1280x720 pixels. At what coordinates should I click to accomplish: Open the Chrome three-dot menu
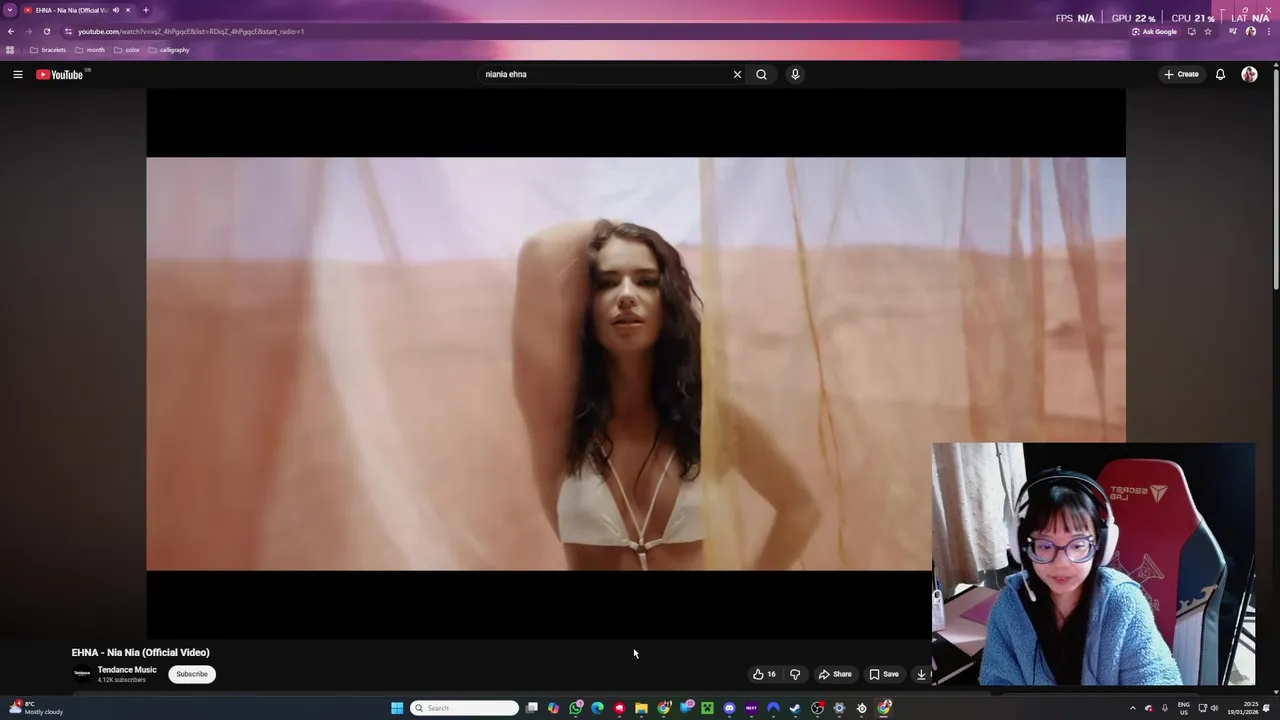(1269, 31)
